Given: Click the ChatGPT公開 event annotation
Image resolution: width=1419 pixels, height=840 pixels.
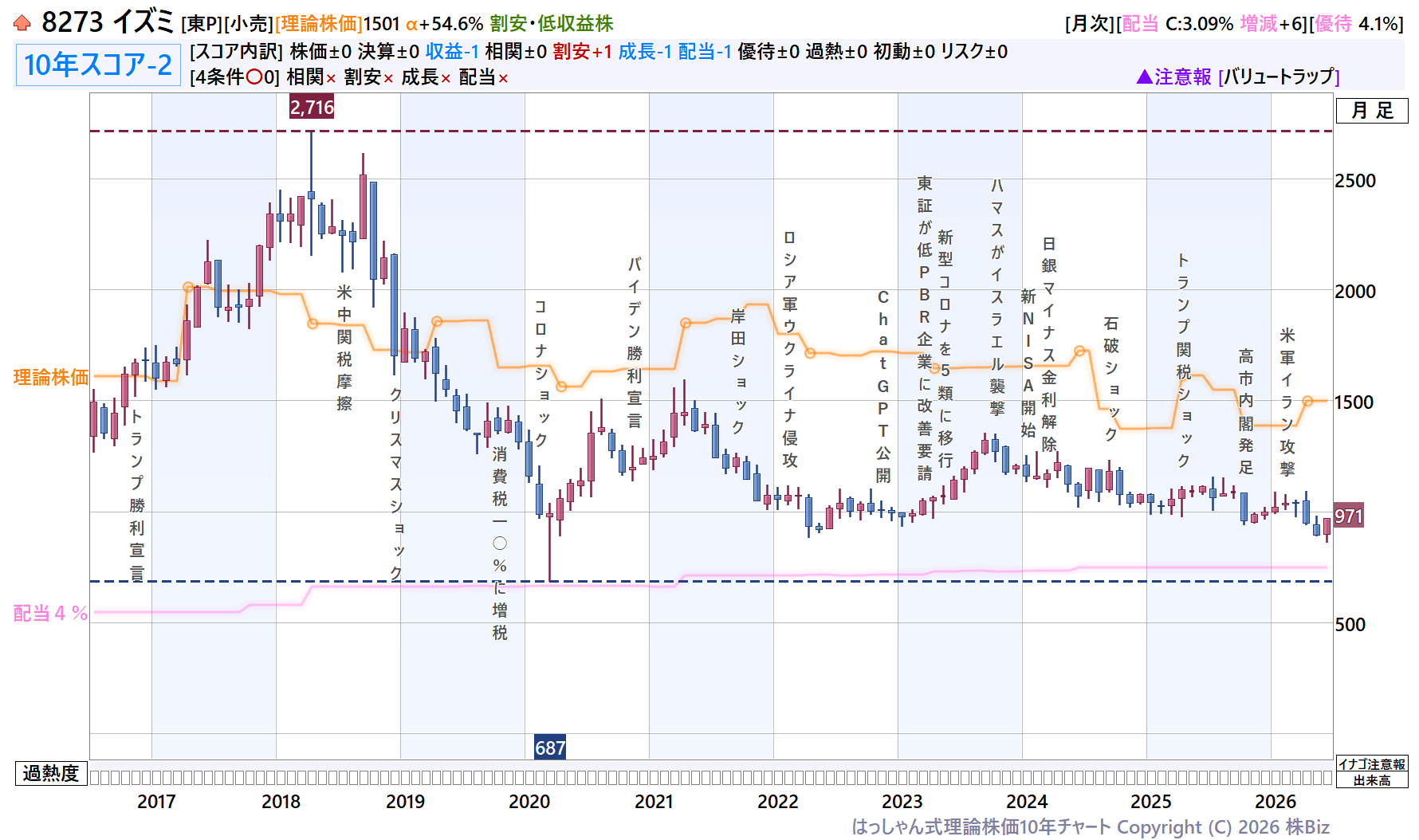Looking at the screenshot, I should point(883,386).
